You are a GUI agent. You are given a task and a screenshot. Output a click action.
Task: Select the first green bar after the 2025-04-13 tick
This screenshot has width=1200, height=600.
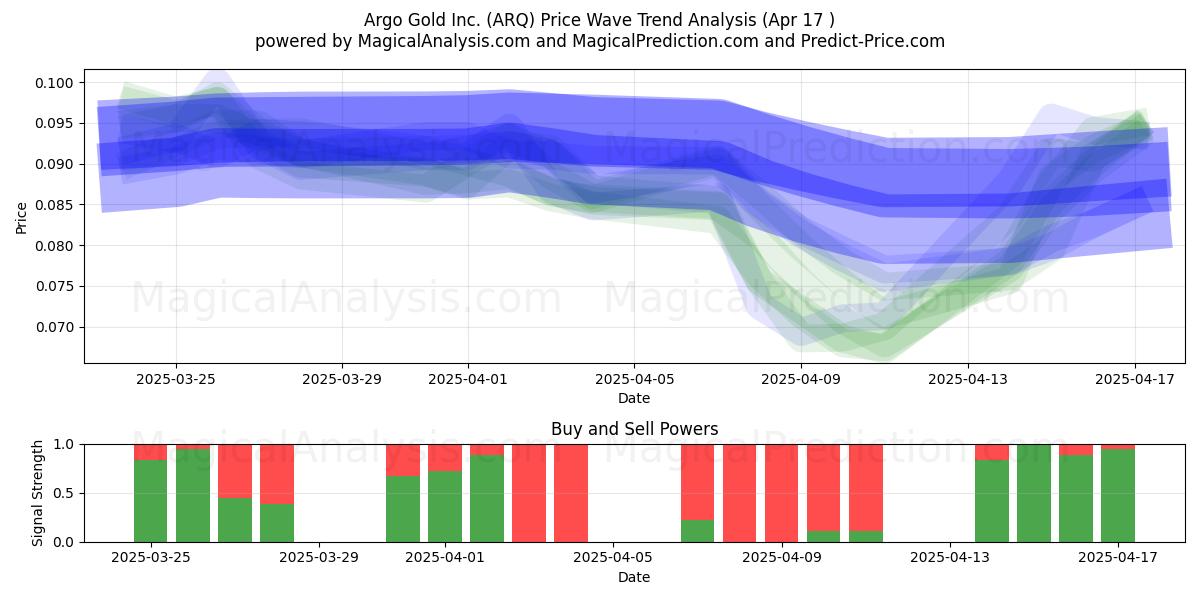(x=991, y=501)
